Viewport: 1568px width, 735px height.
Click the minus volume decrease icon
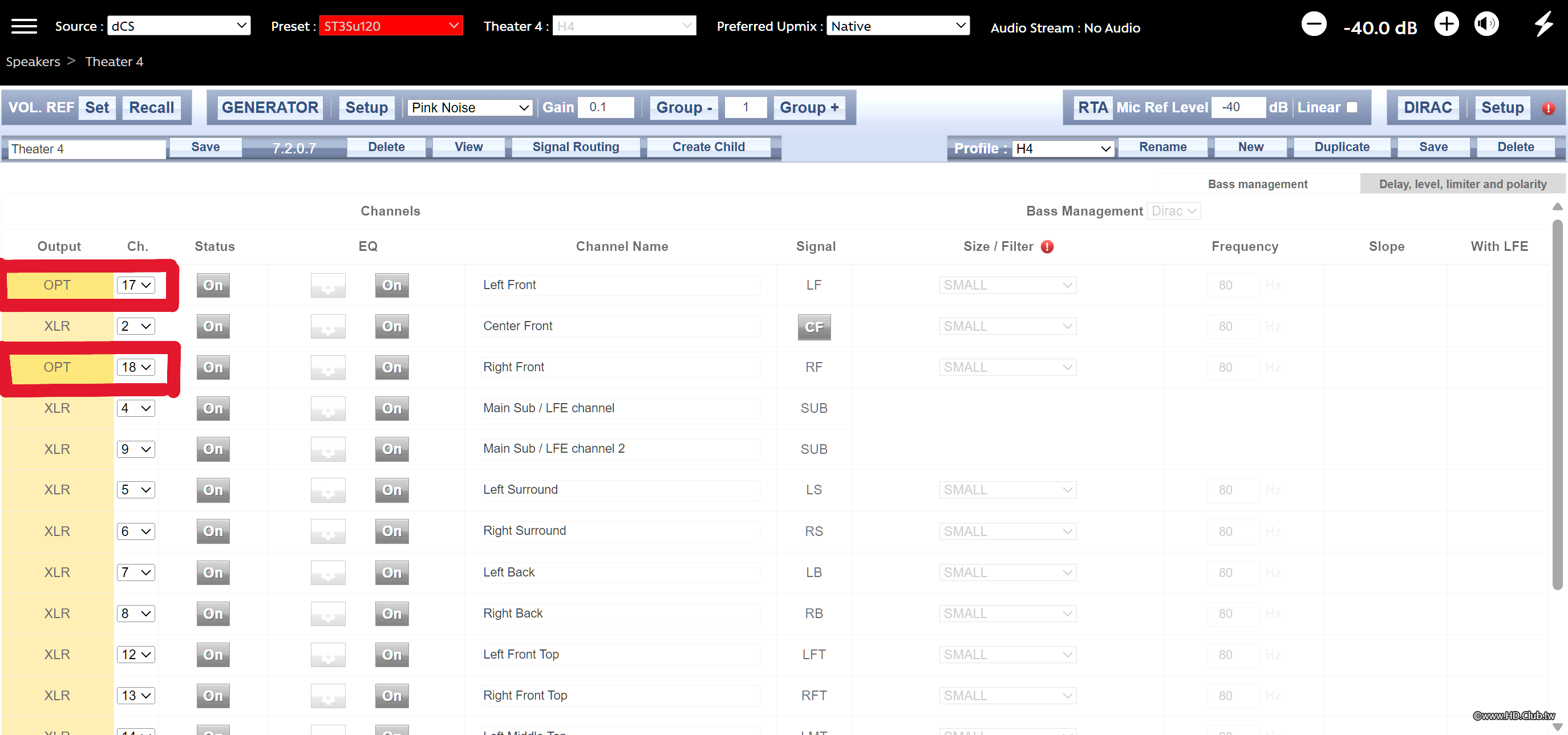pos(1314,25)
